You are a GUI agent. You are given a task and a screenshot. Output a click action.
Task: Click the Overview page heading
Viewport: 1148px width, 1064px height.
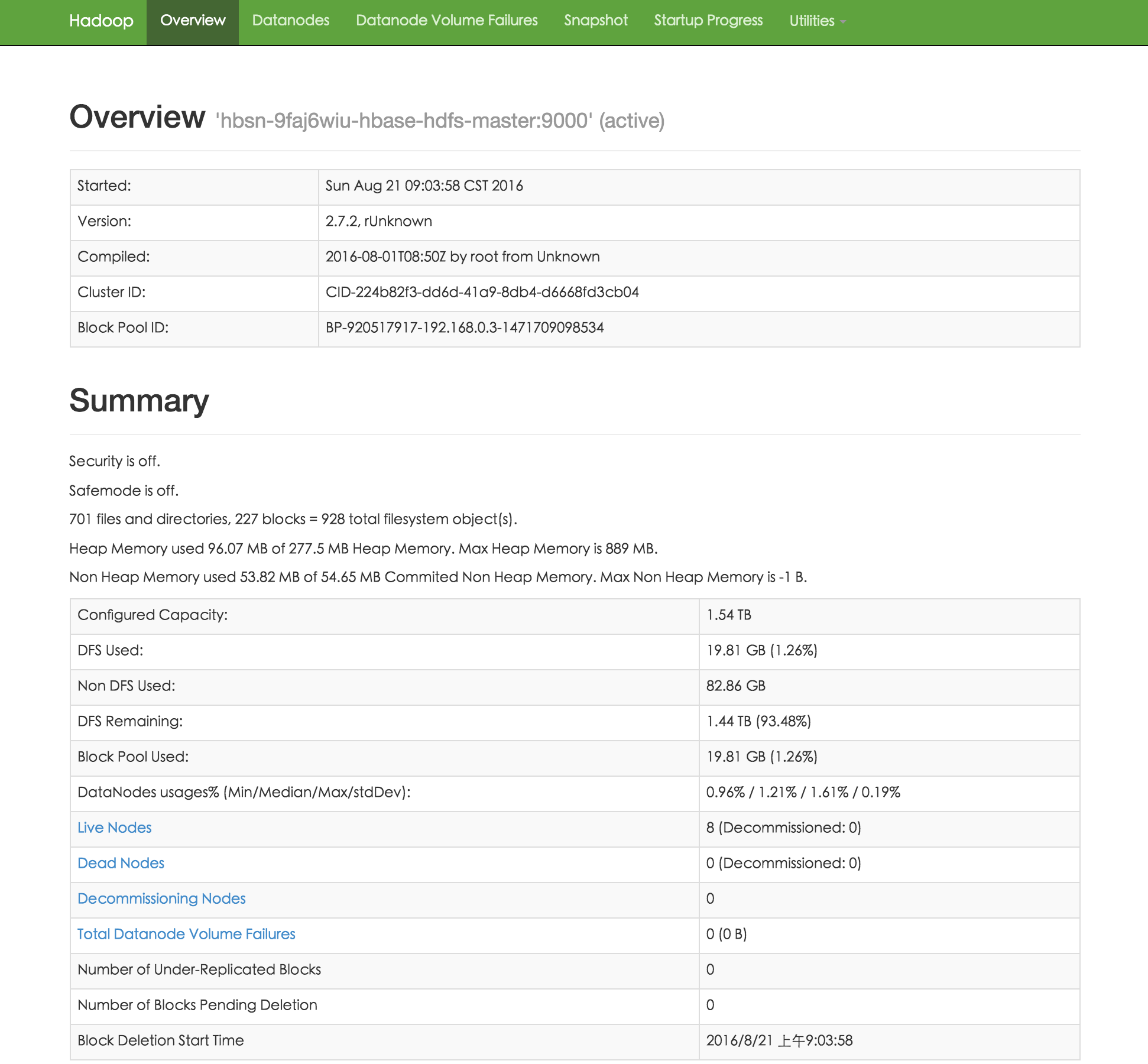pyautogui.click(x=137, y=117)
